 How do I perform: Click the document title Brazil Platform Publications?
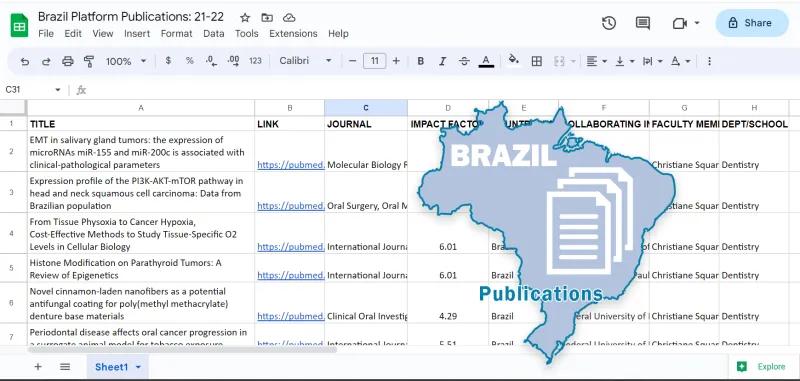point(131,16)
